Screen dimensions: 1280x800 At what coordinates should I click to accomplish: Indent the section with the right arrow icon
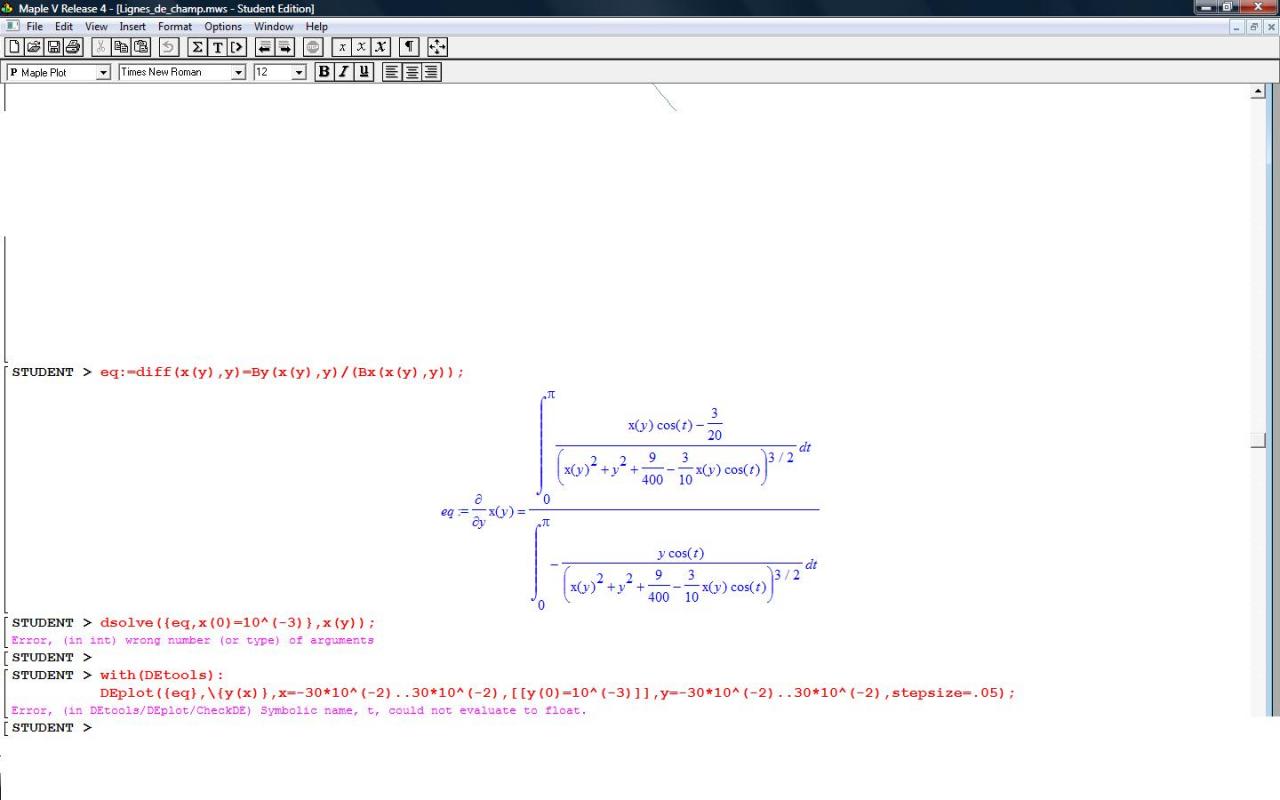click(285, 47)
